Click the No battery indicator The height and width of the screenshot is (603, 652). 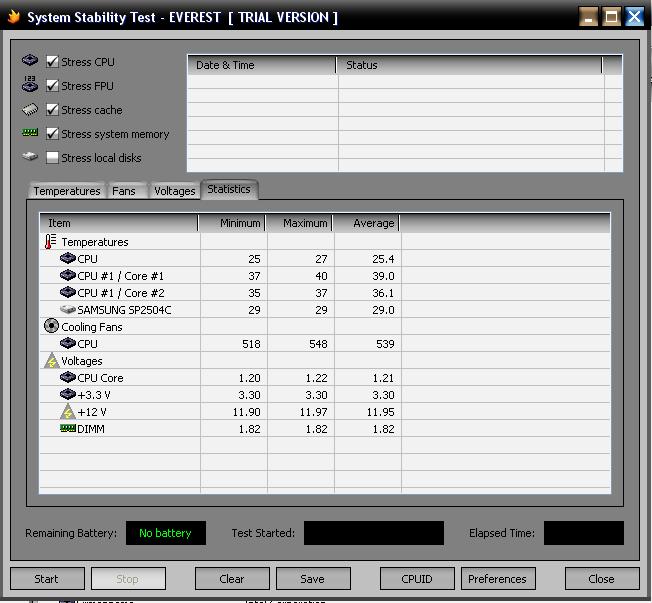pos(166,533)
